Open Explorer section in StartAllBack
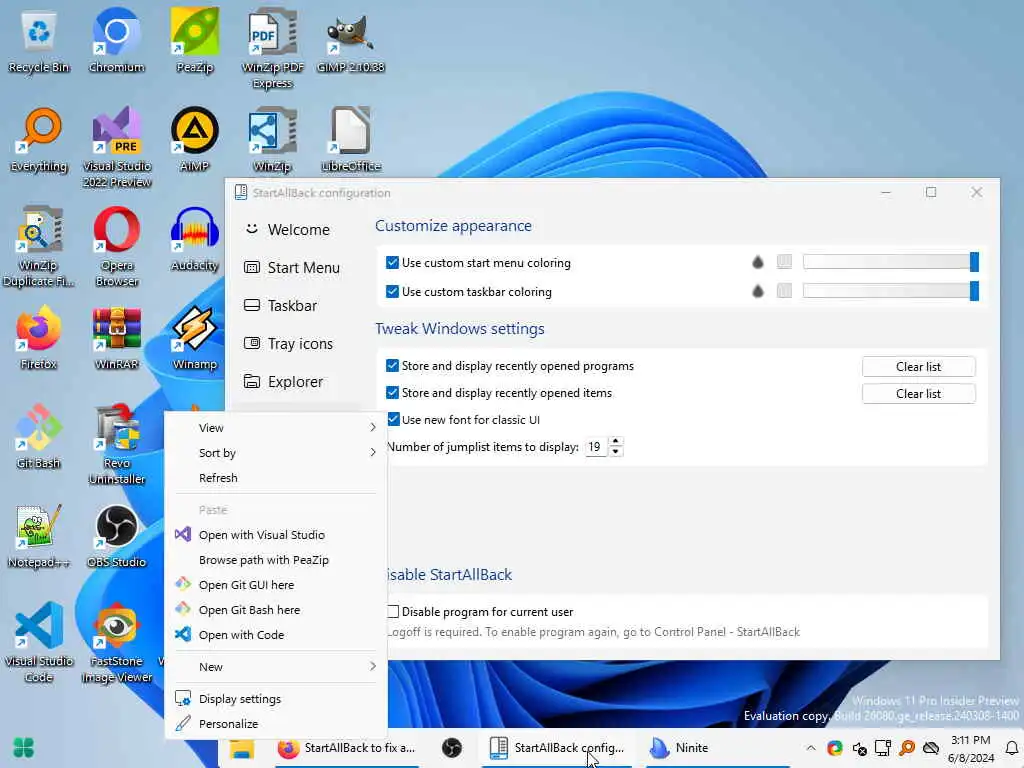 click(x=298, y=381)
